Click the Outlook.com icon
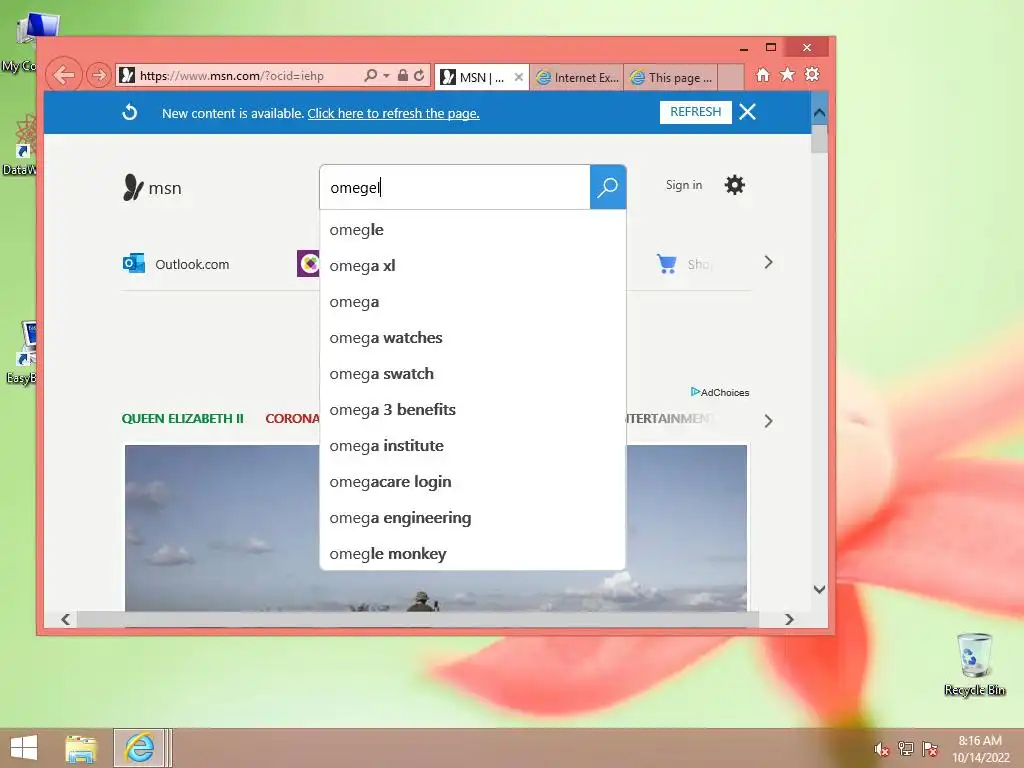The image size is (1024, 768). pyautogui.click(x=134, y=263)
